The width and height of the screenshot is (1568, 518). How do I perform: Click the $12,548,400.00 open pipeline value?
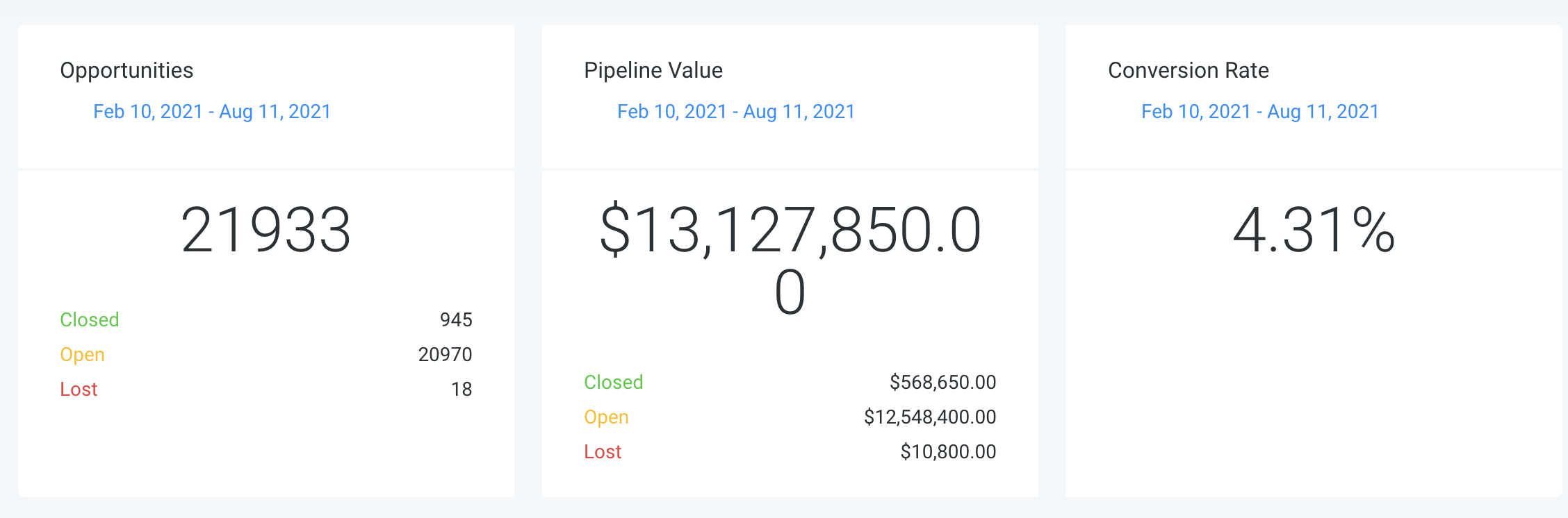(930, 417)
